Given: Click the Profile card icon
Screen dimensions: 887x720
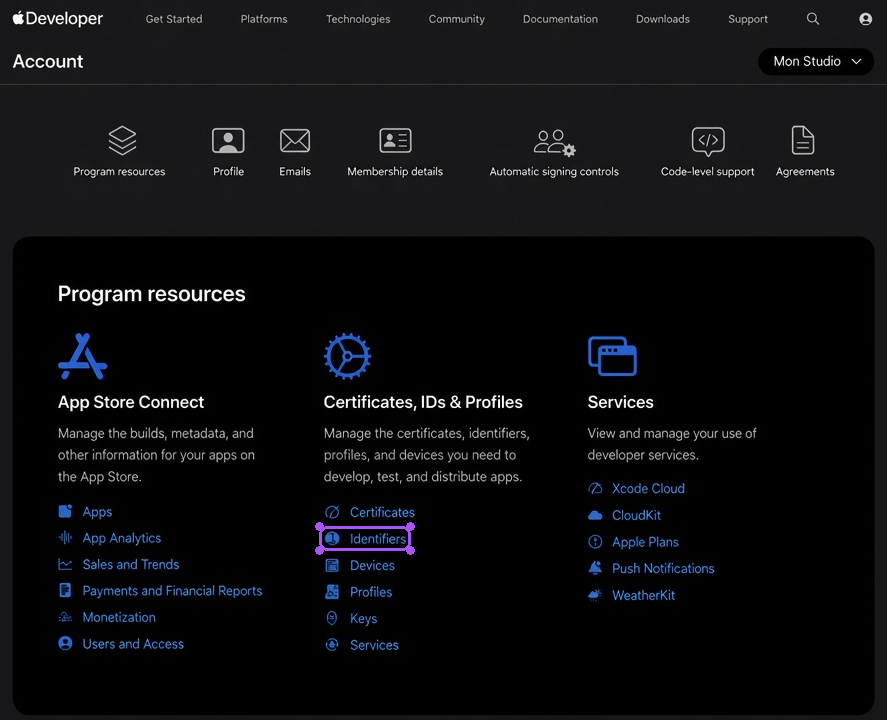Looking at the screenshot, I should (228, 140).
